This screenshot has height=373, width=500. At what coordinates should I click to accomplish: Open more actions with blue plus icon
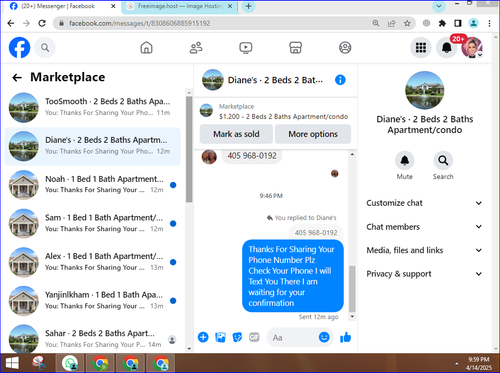(203, 337)
